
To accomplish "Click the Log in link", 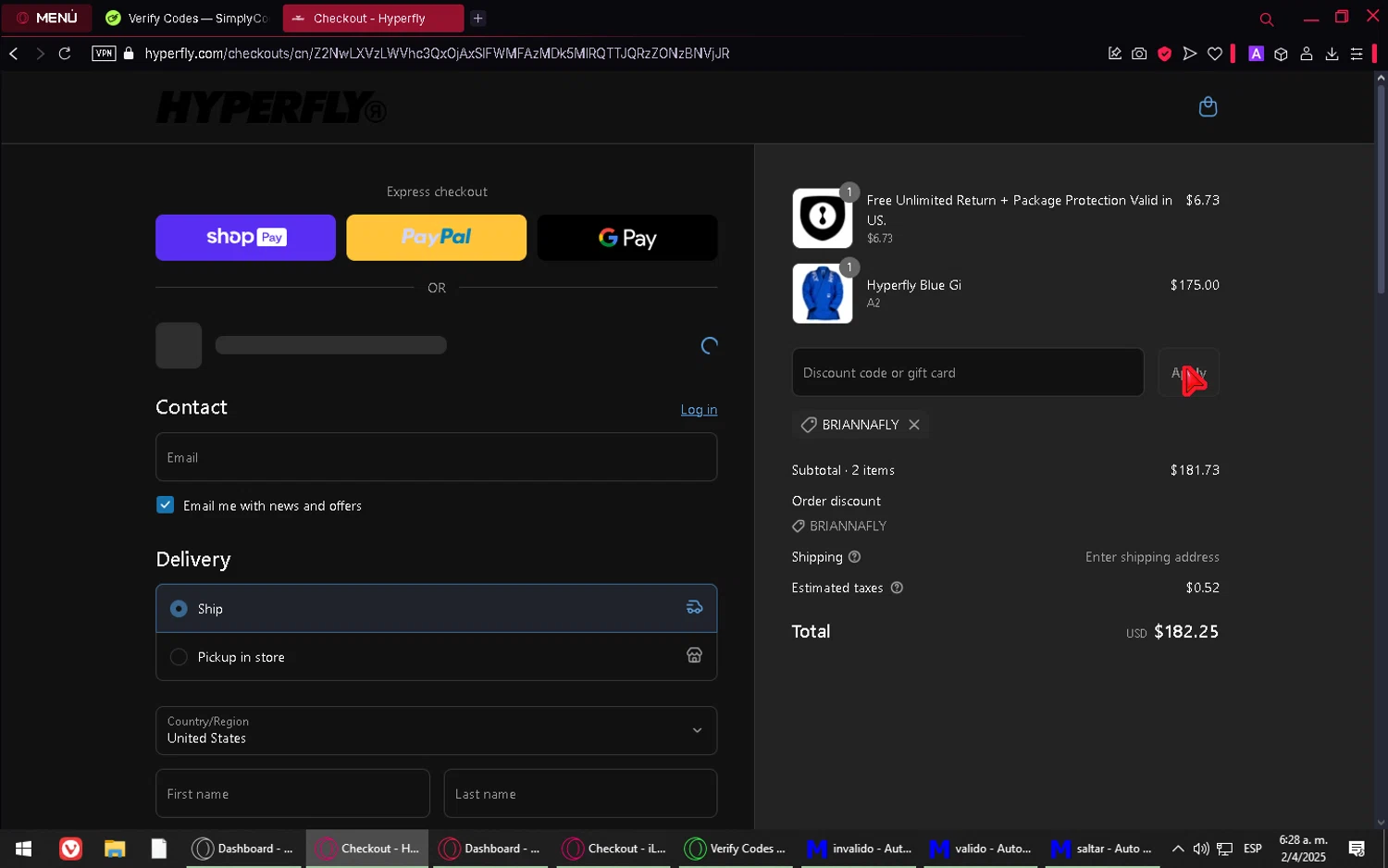I will click(699, 410).
